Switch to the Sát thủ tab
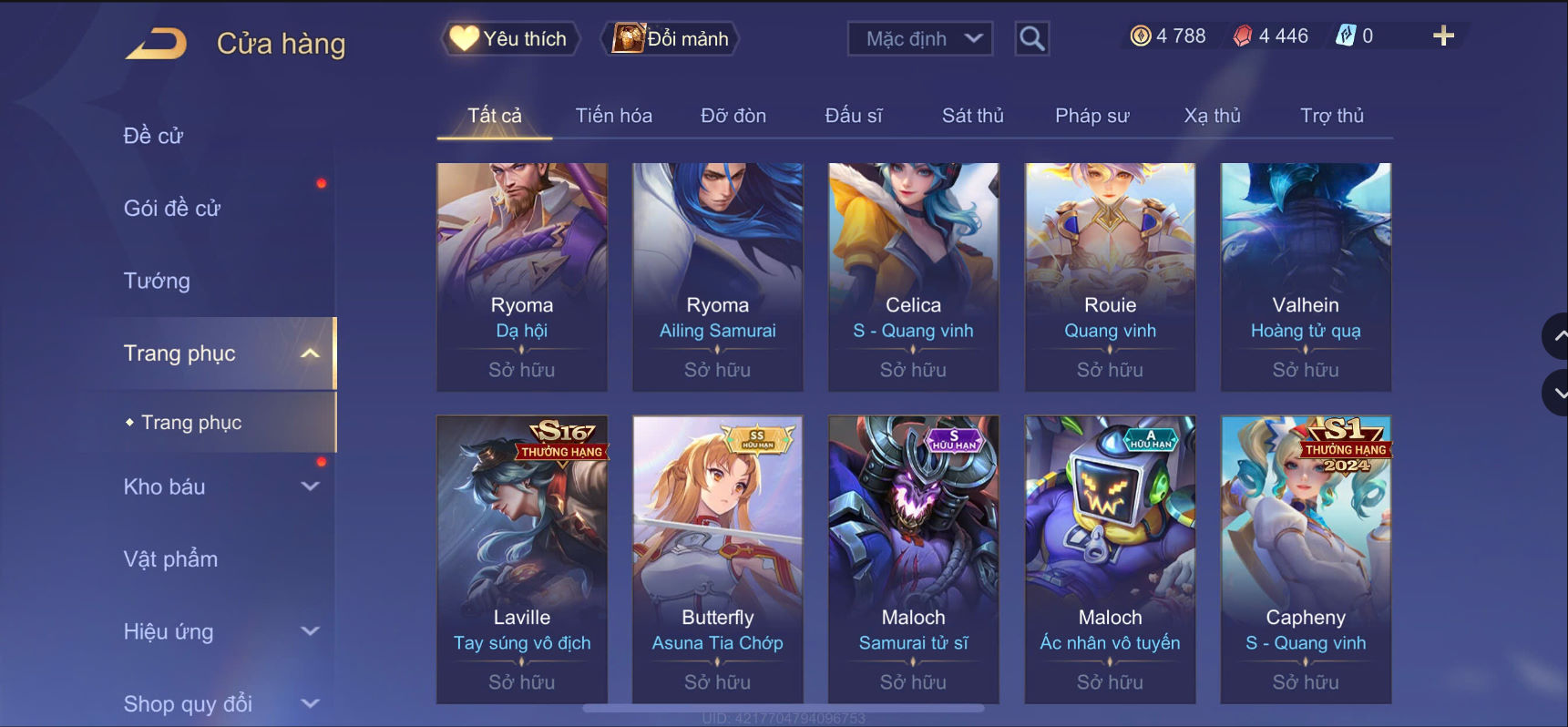1568x727 pixels. coord(972,116)
